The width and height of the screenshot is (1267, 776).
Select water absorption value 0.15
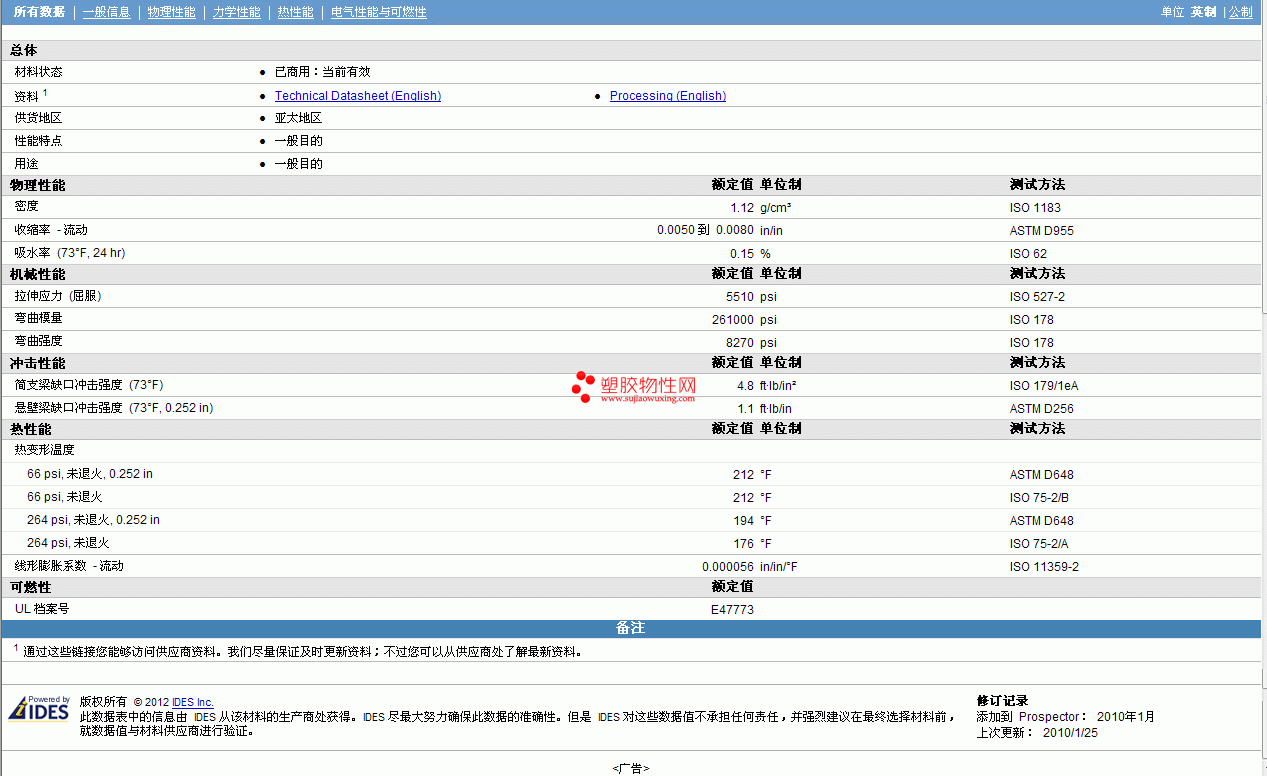742,254
